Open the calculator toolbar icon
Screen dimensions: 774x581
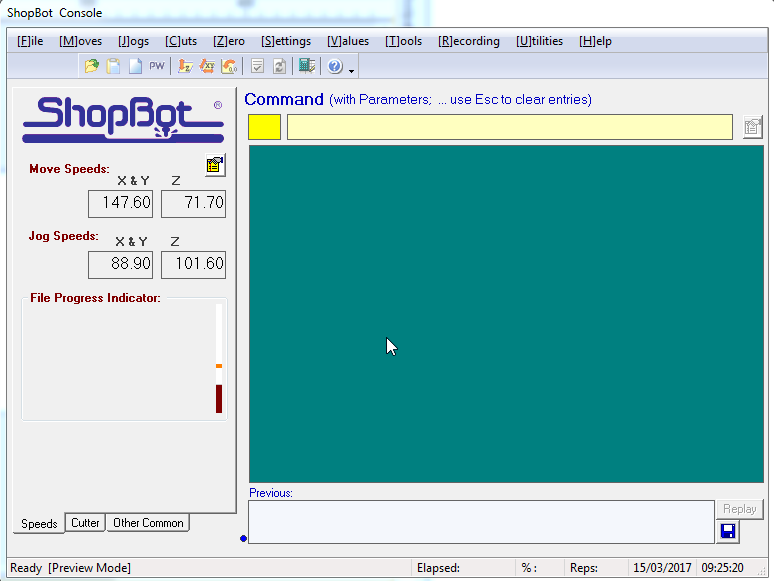(307, 66)
